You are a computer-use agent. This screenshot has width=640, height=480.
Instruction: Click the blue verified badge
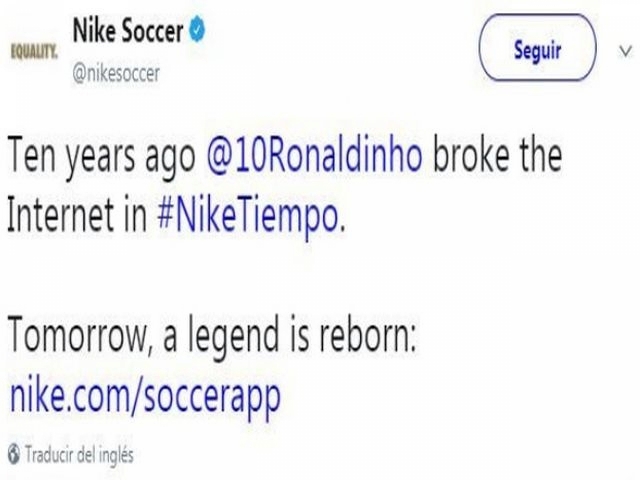[x=197, y=31]
